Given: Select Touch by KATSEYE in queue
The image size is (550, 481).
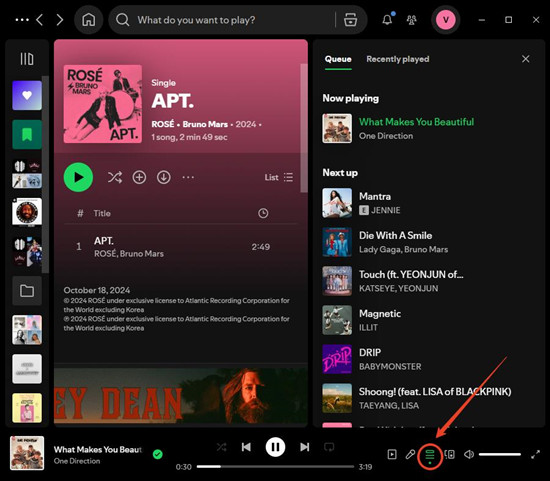Looking at the screenshot, I should [428, 281].
